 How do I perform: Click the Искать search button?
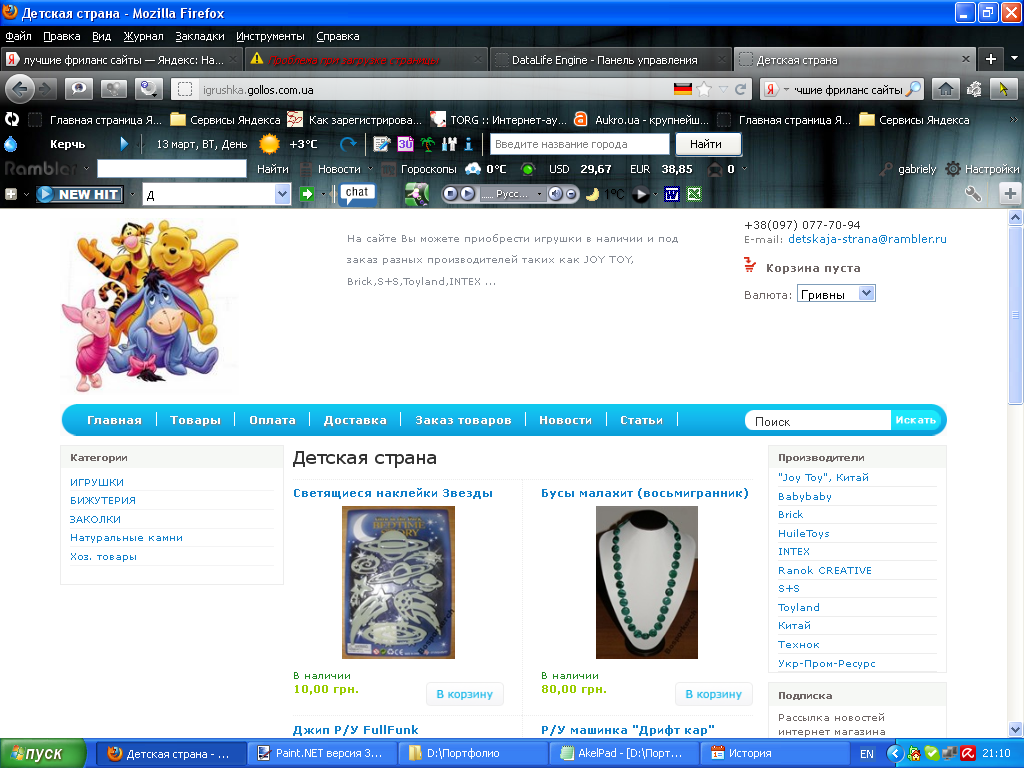(916, 420)
